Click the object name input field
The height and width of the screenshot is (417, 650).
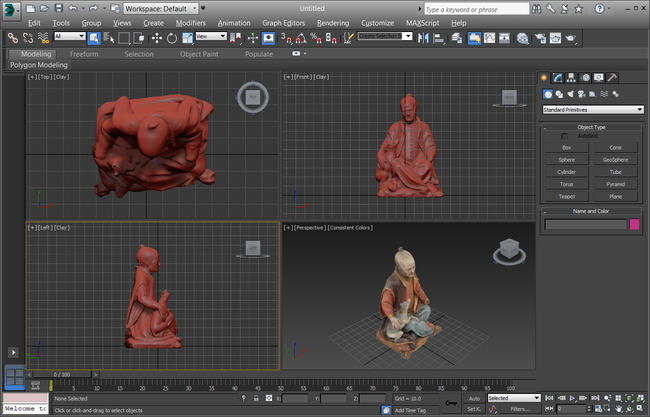click(x=584, y=224)
